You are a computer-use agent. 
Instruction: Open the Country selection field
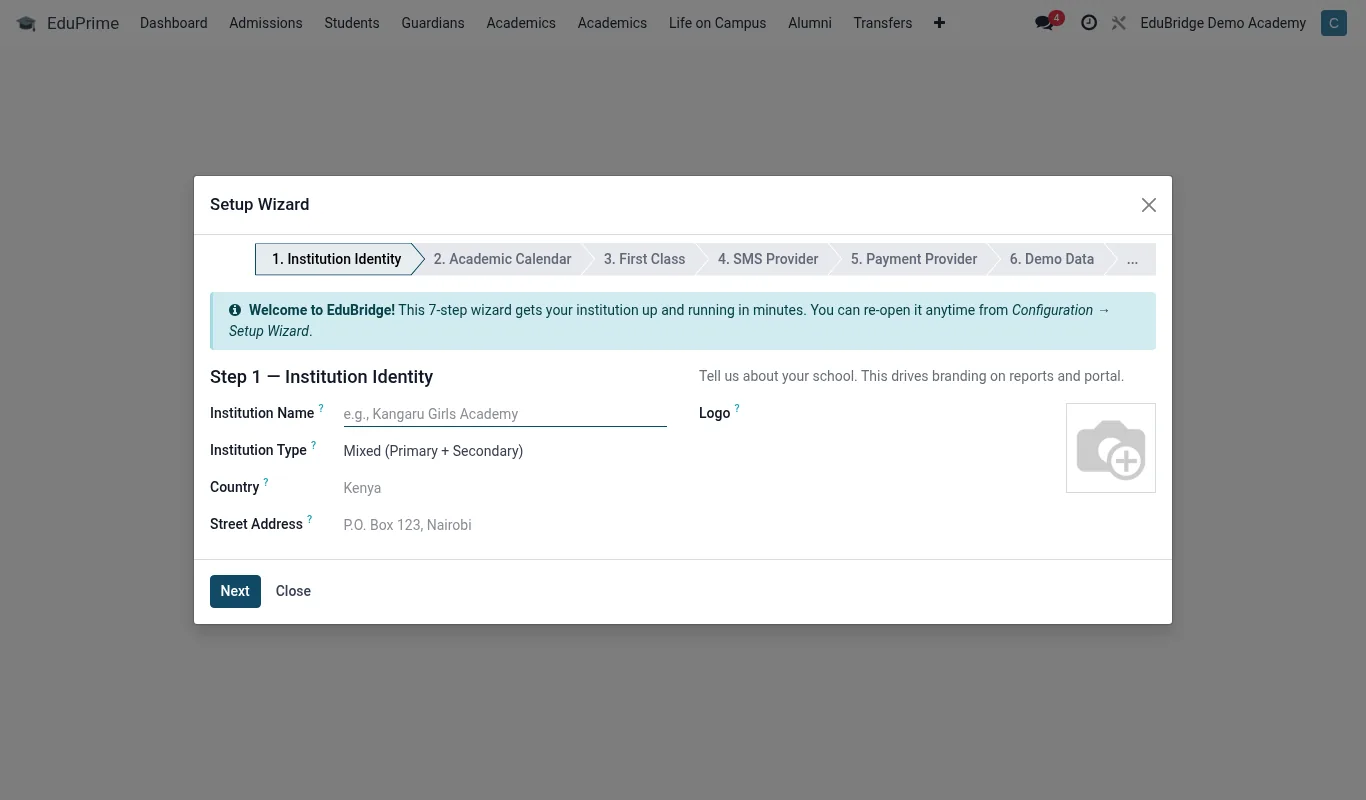pos(505,488)
